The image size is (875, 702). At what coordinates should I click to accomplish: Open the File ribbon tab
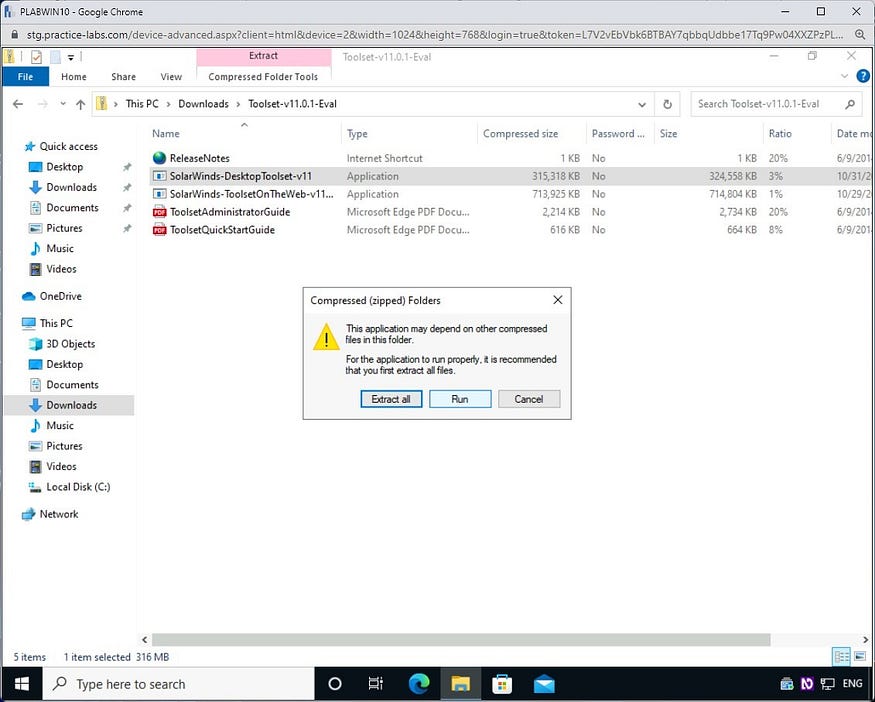pyautogui.click(x=25, y=77)
